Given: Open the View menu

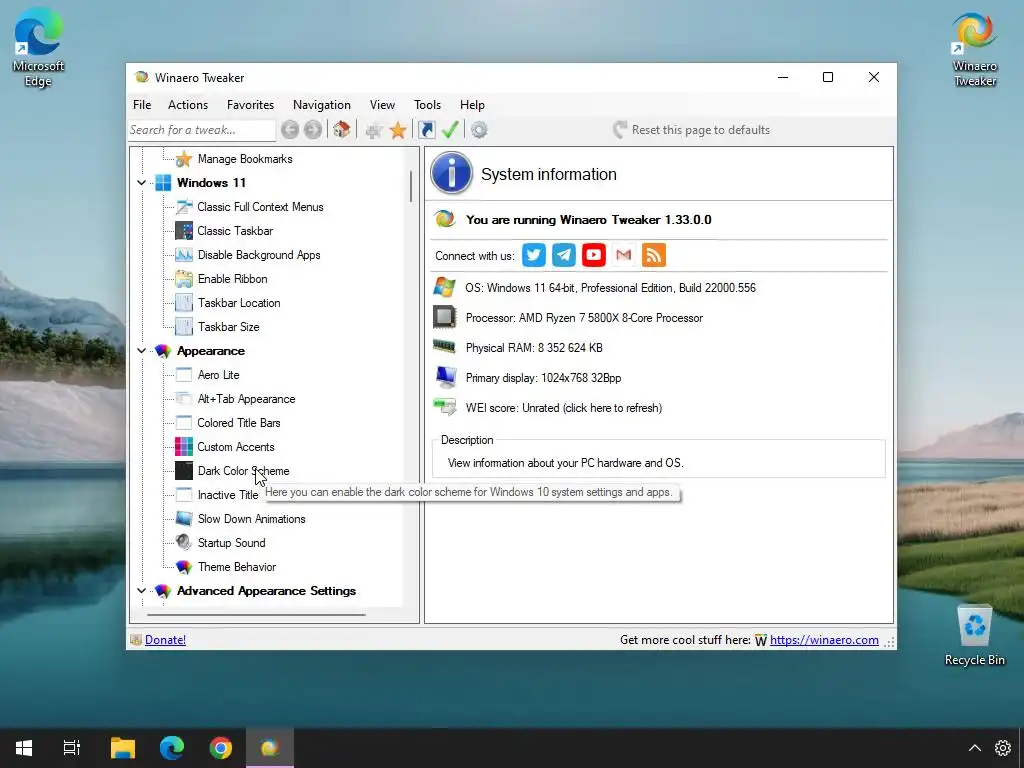Looking at the screenshot, I should click(382, 104).
